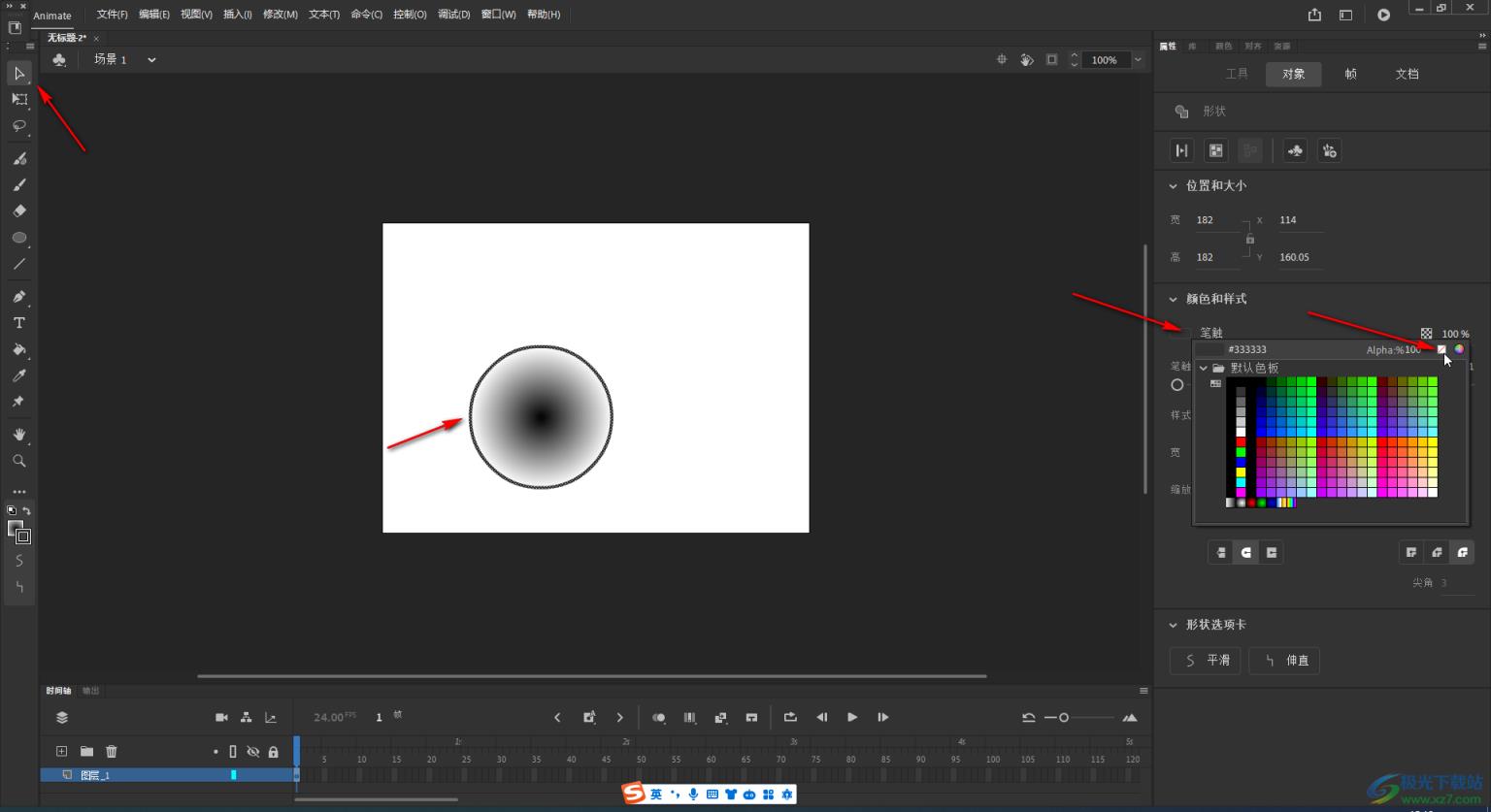Image resolution: width=1491 pixels, height=812 pixels.
Task: Open the 窗口(W) menu
Action: (x=498, y=15)
